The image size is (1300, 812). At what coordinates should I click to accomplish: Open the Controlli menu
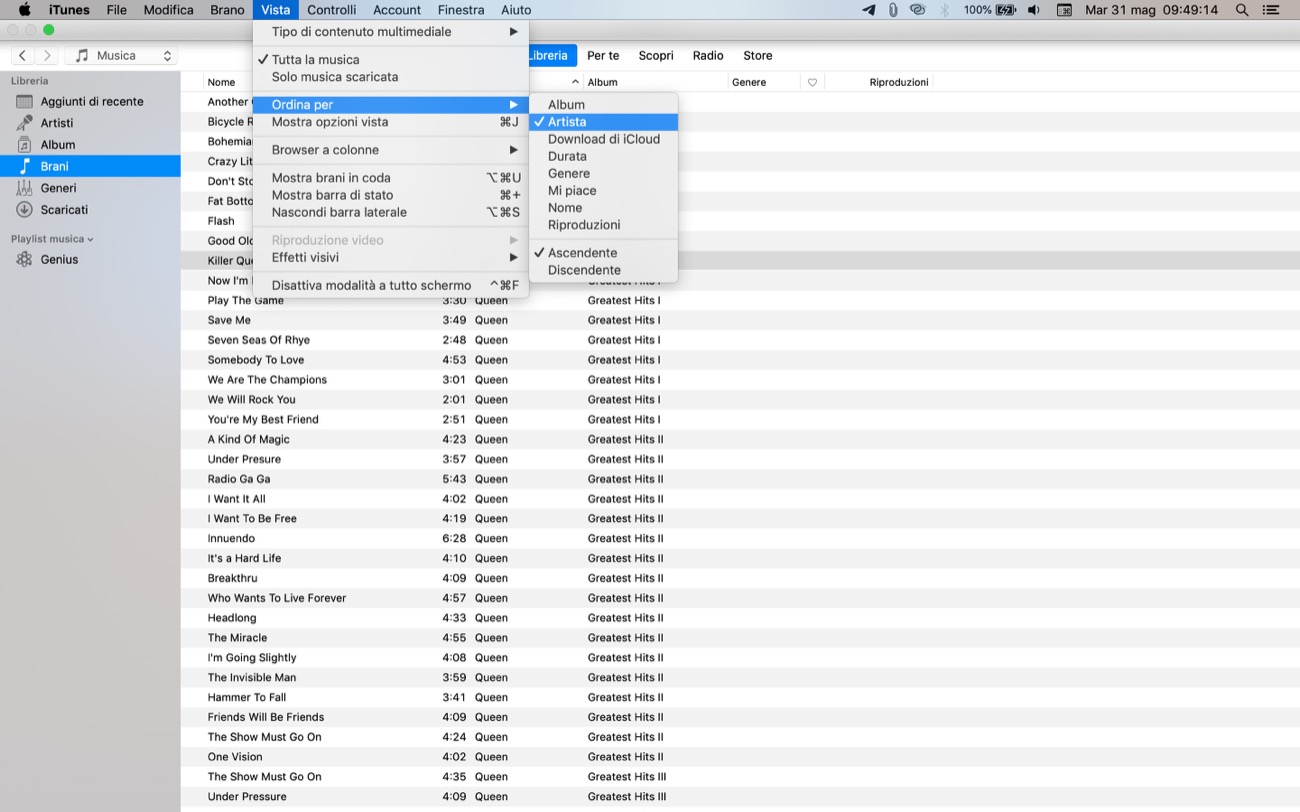coord(331,10)
